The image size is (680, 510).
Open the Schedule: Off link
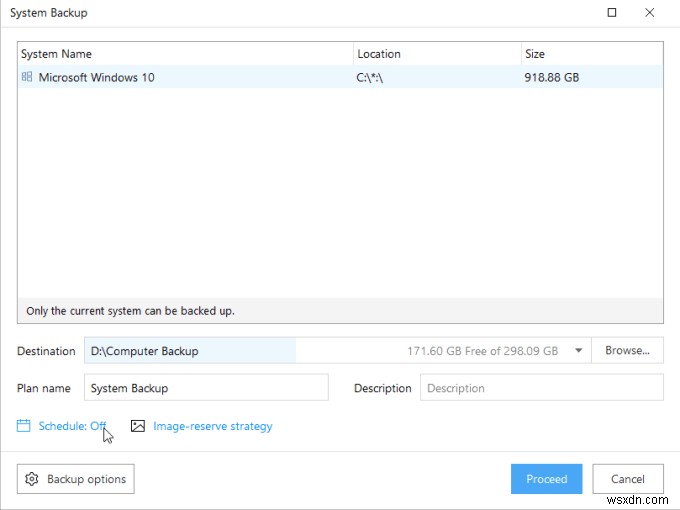(x=72, y=426)
